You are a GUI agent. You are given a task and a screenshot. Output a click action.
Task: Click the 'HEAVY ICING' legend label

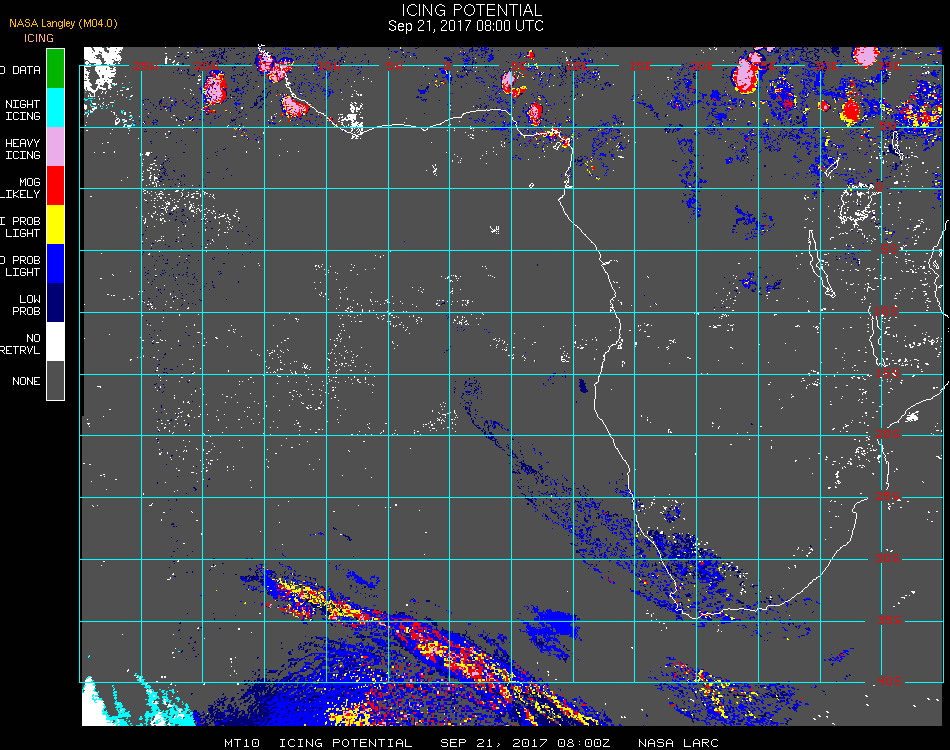22,149
